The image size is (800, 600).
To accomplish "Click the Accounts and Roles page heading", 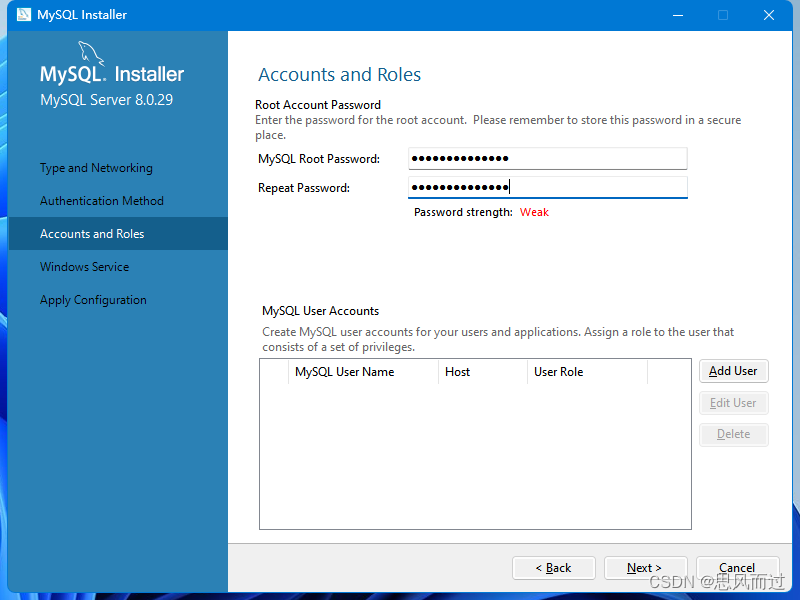I will 339,74.
